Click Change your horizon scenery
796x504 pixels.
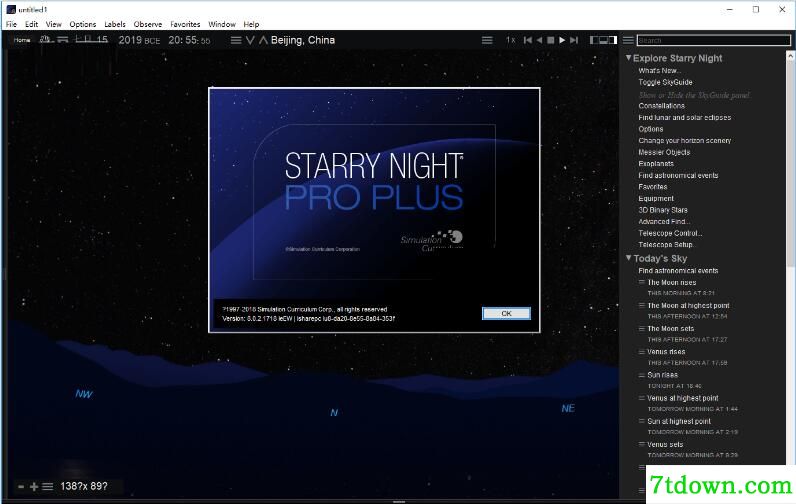[x=684, y=141]
